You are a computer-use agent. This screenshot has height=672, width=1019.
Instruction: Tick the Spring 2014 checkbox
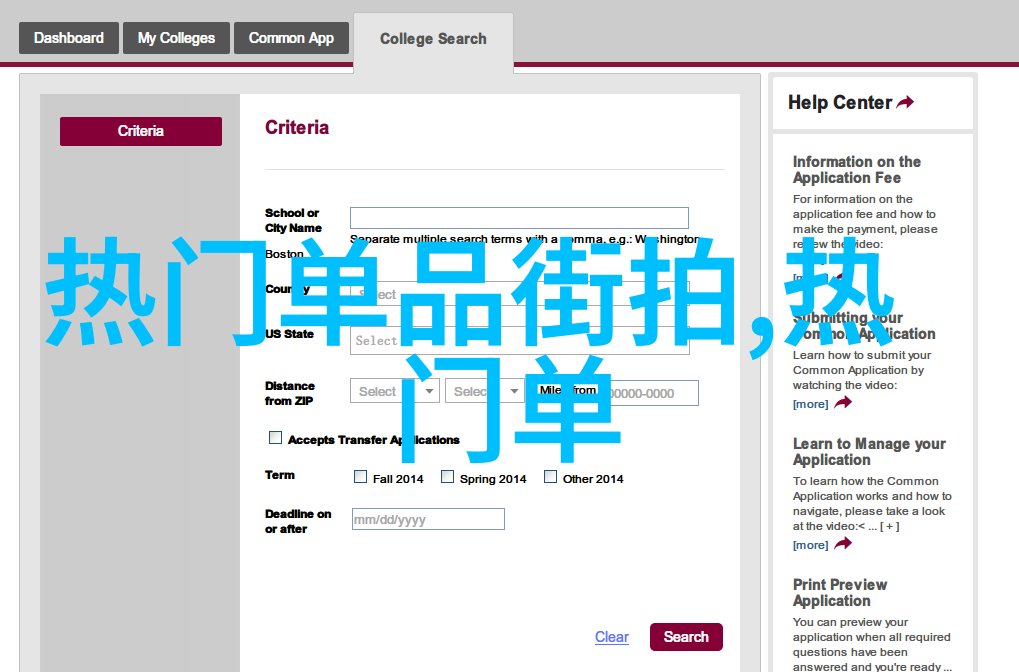447,477
